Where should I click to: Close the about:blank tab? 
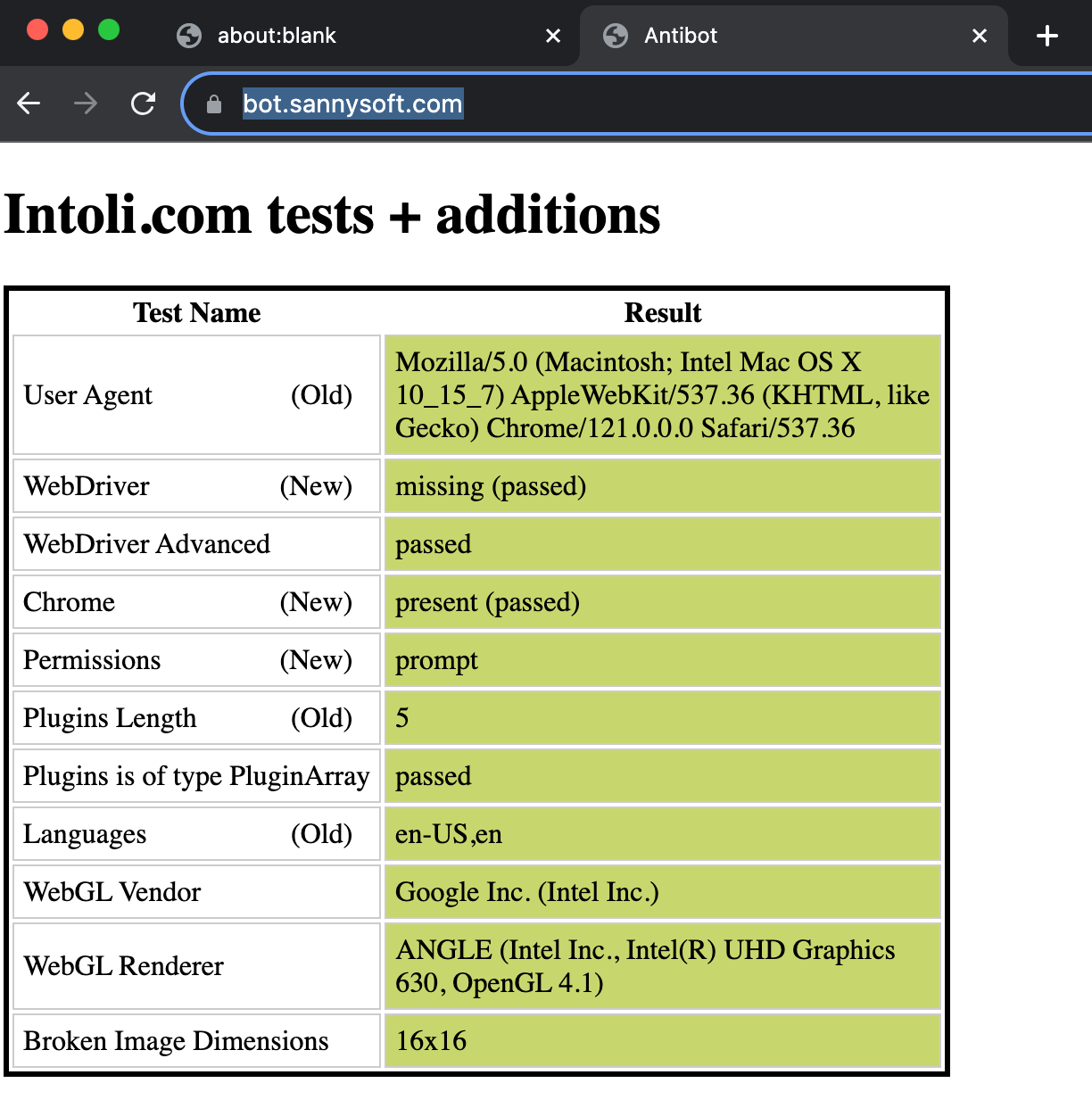pos(553,36)
